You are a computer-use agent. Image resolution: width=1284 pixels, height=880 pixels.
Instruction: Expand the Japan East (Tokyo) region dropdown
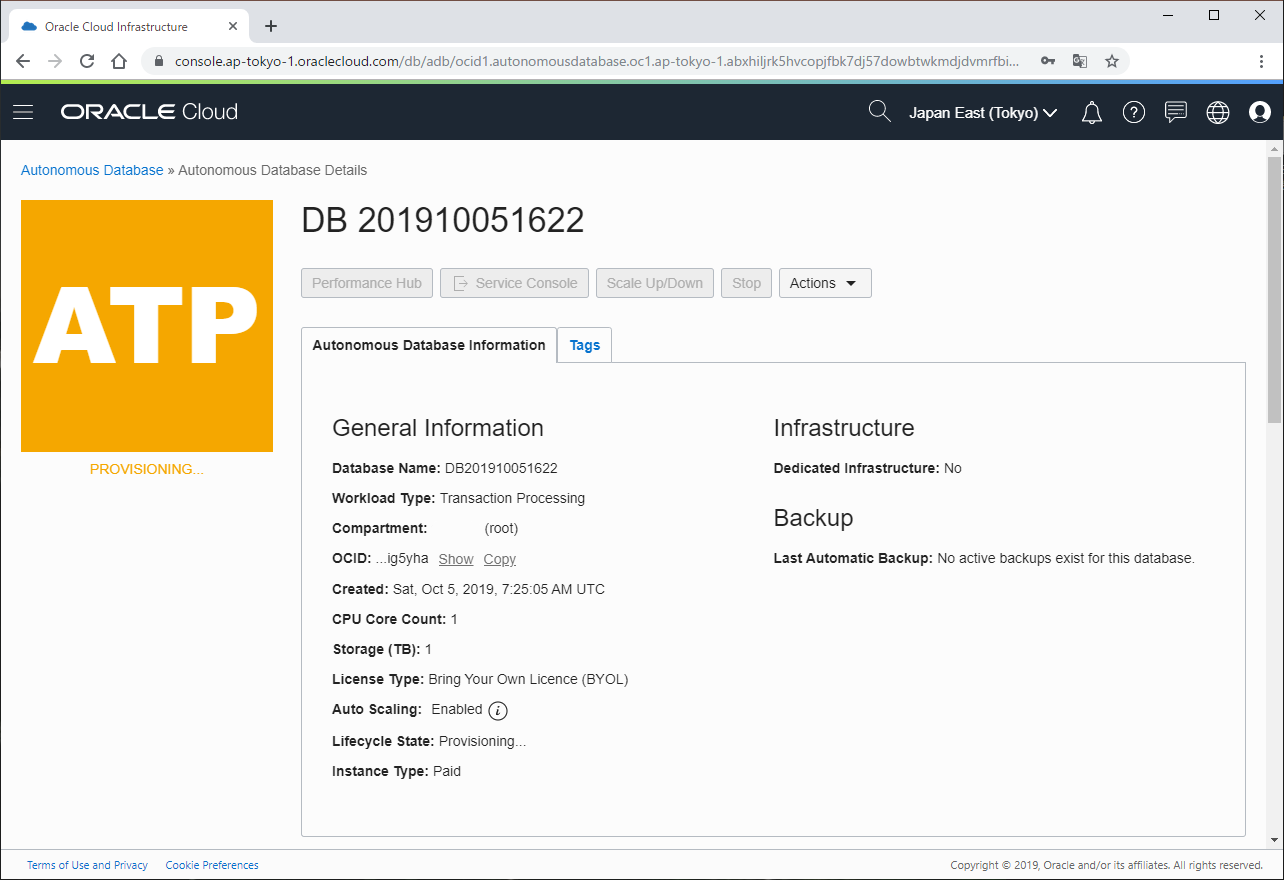[x=983, y=113]
